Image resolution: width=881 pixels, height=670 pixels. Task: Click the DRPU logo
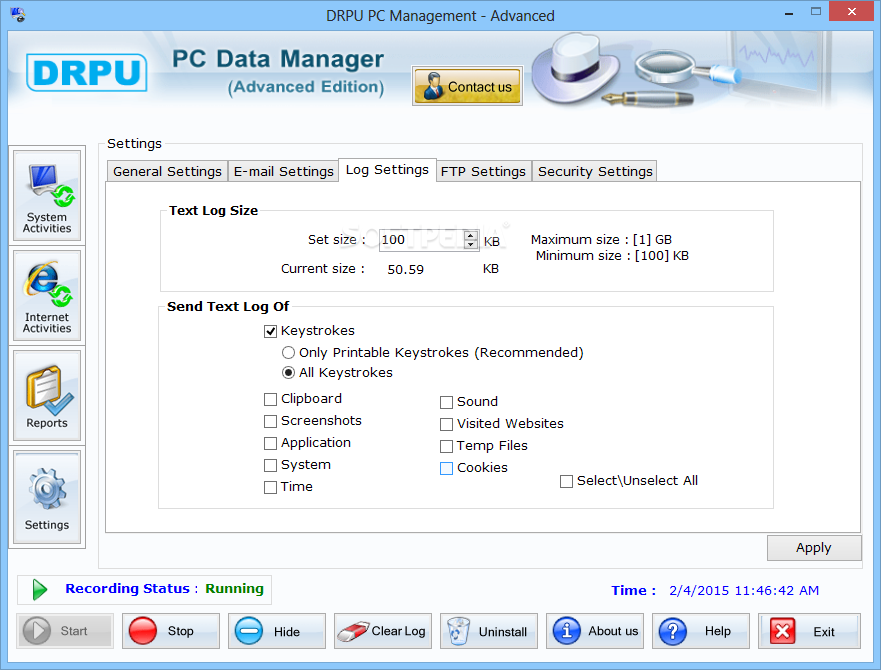pos(87,73)
